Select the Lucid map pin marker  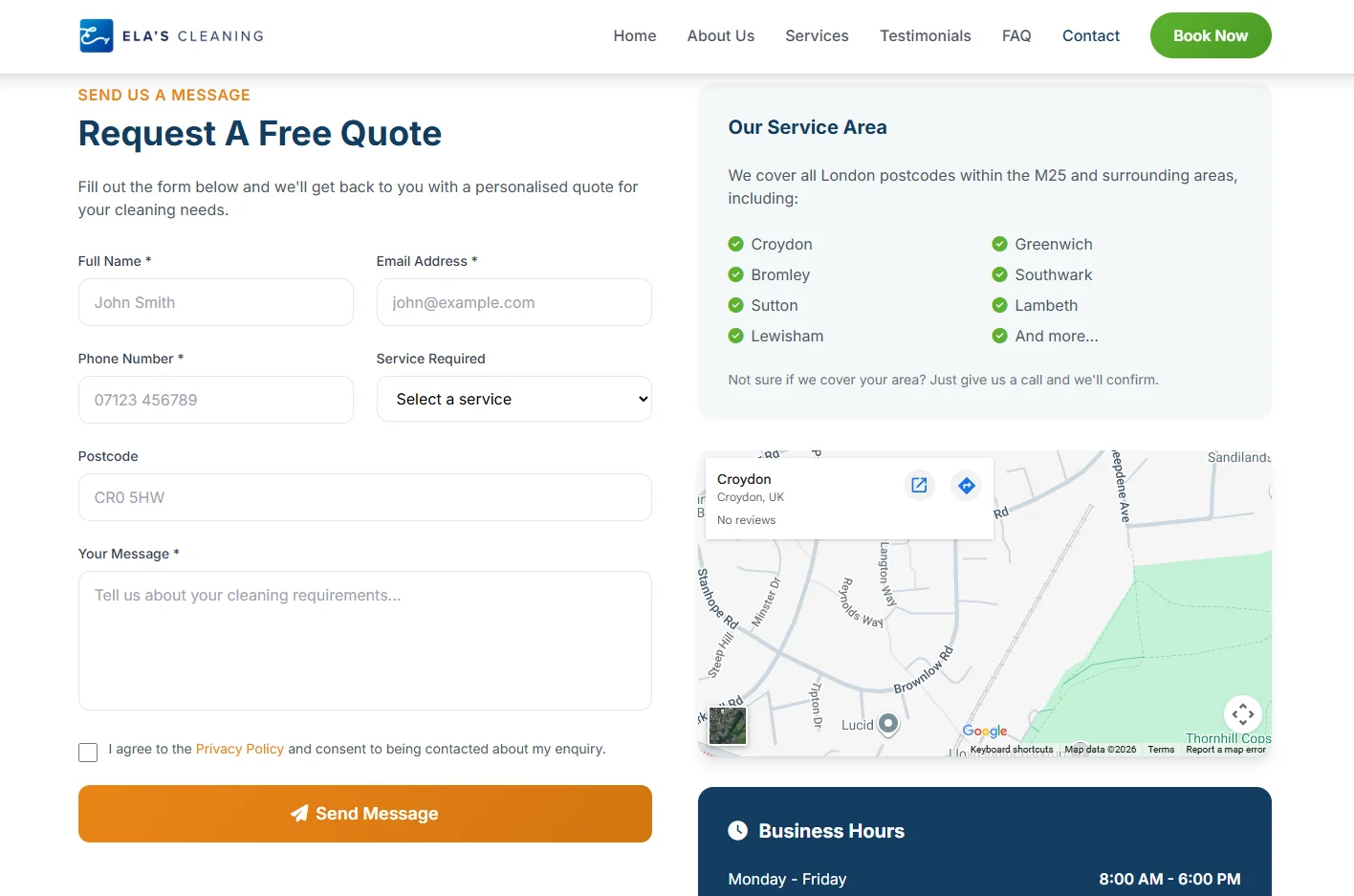pos(887,724)
